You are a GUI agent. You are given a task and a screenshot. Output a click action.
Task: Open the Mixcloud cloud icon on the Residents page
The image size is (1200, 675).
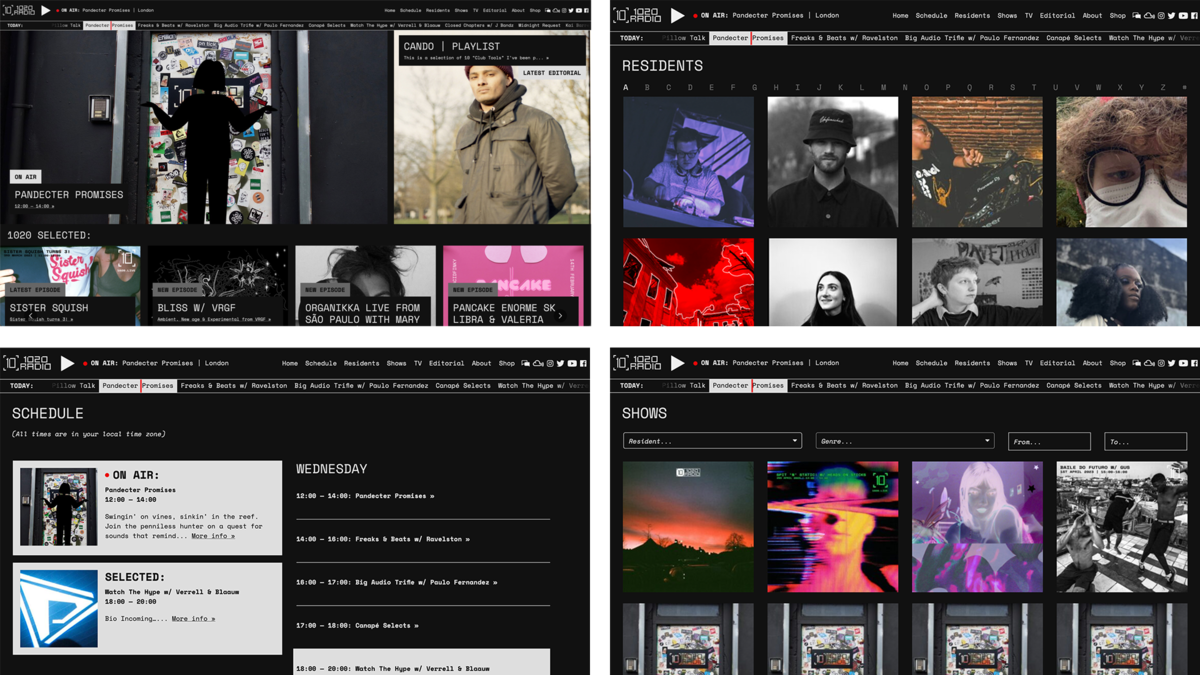click(x=1149, y=16)
